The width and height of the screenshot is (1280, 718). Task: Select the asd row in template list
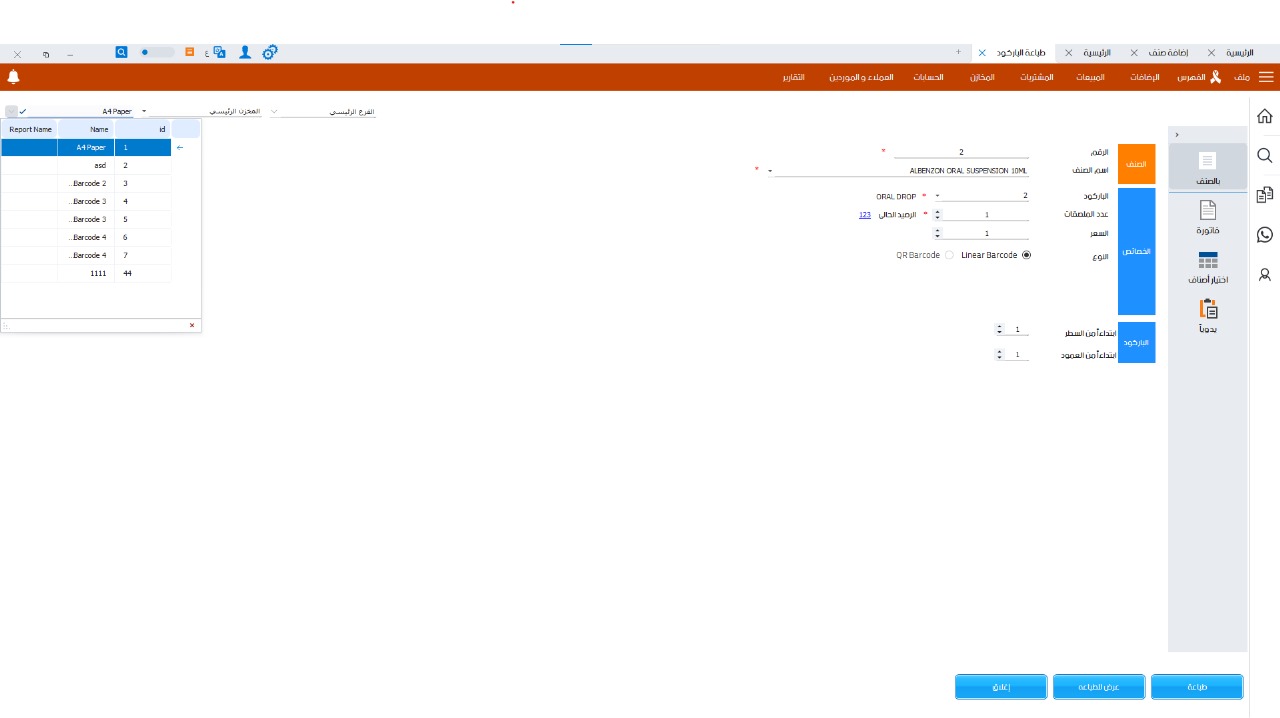(100, 165)
